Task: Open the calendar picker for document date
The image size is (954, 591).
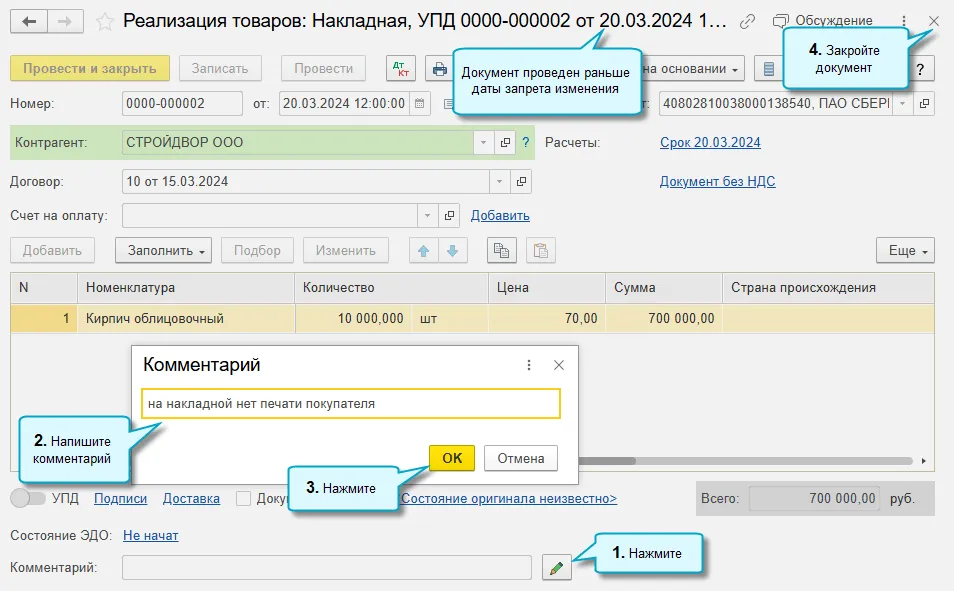Action: tap(419, 103)
